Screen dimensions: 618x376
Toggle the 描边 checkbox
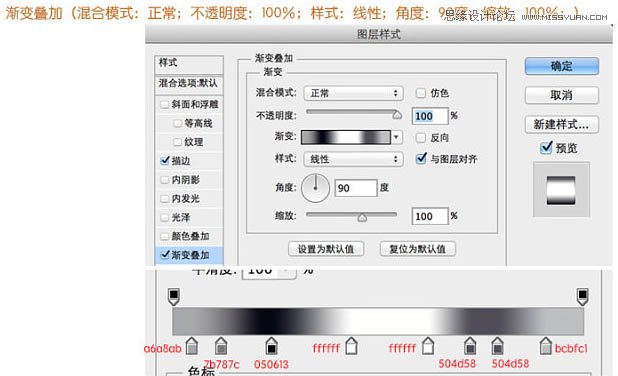coord(165,160)
